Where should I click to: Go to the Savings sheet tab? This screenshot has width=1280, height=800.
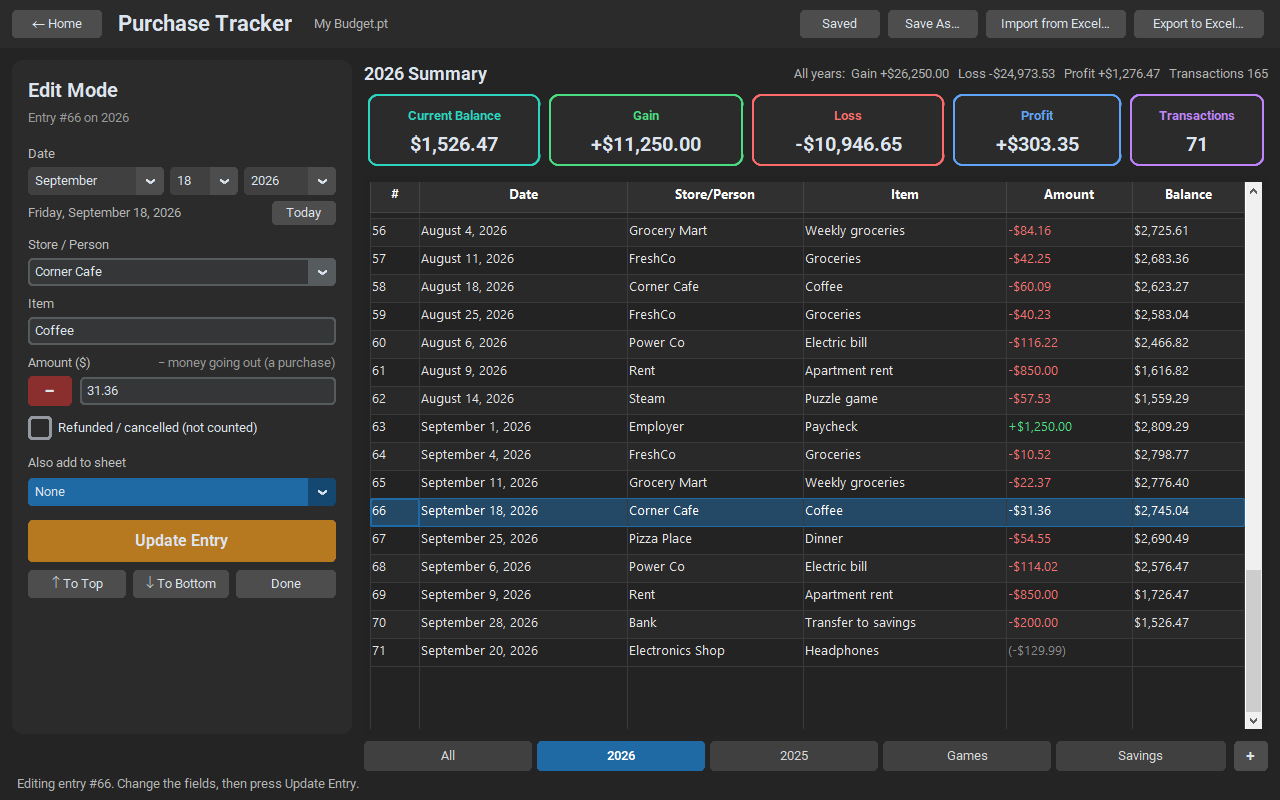[1141, 756]
